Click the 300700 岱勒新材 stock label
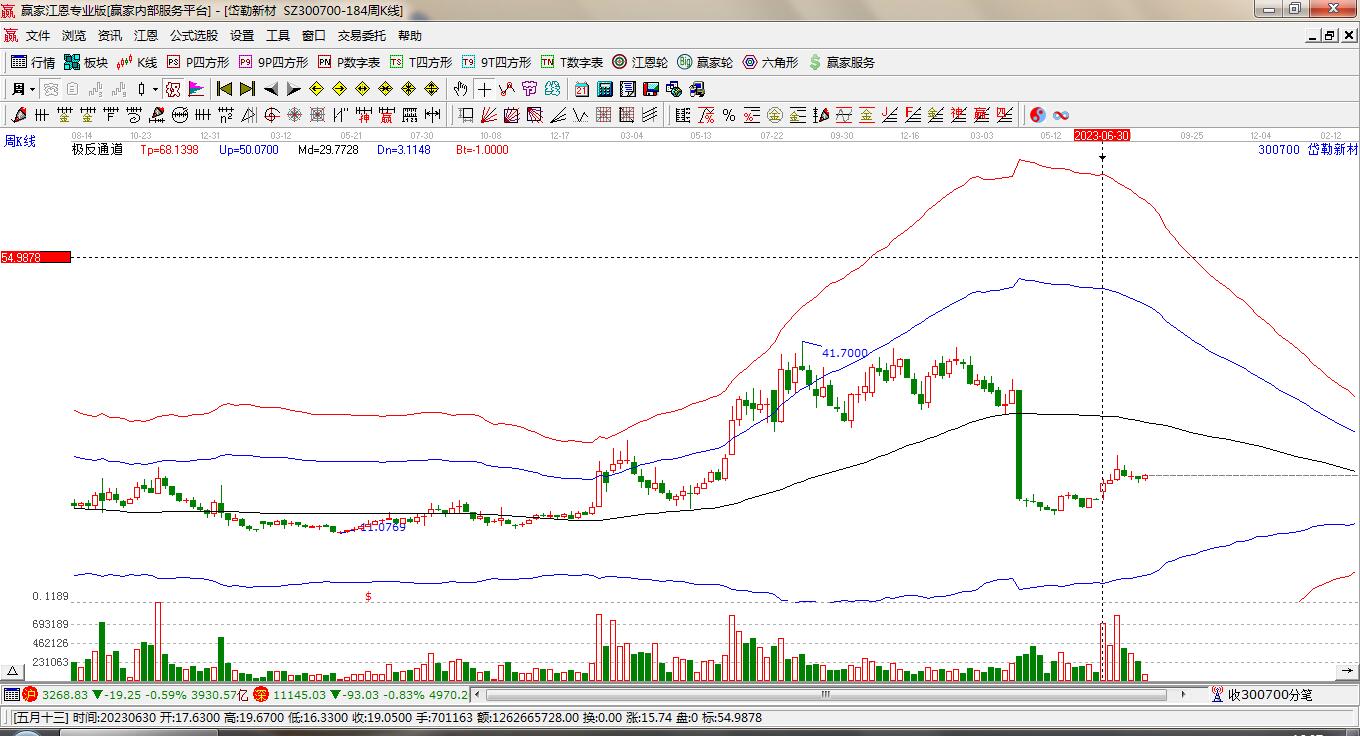The height and width of the screenshot is (736, 1360). point(1309,150)
